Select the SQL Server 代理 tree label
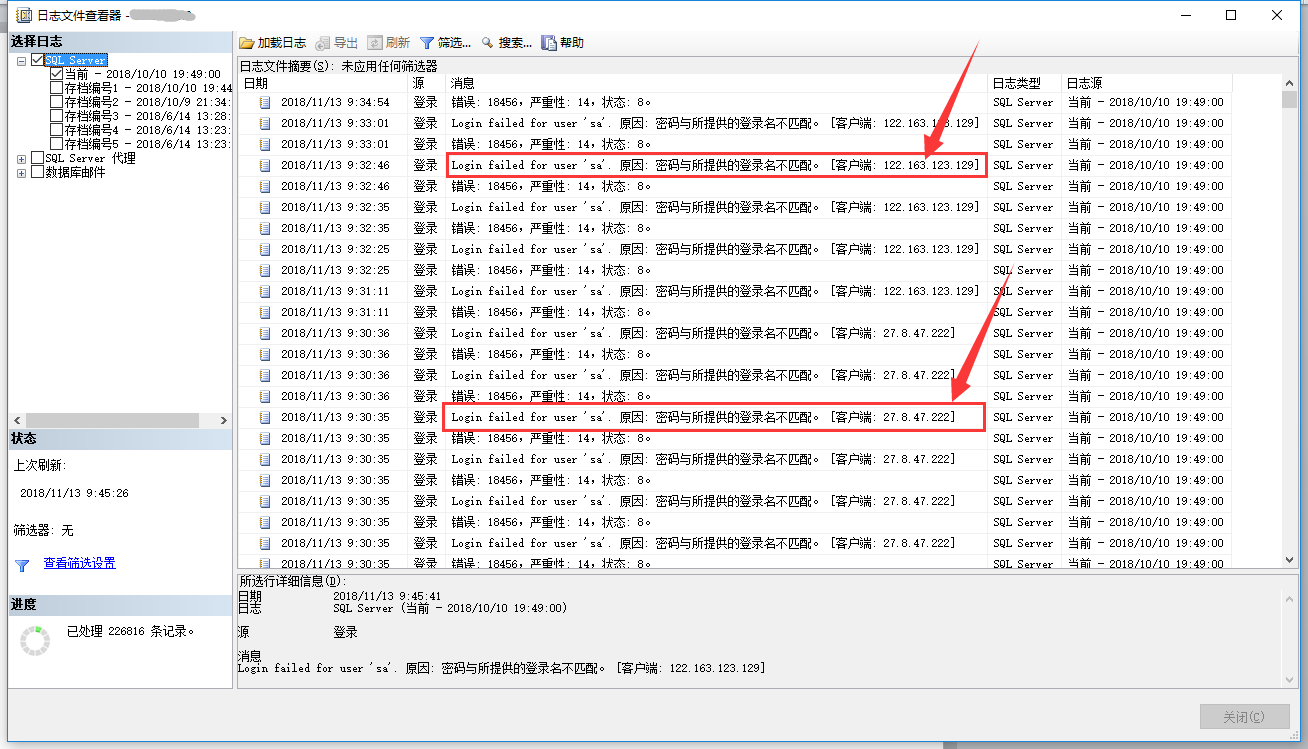The width and height of the screenshot is (1308, 749). 90,158
